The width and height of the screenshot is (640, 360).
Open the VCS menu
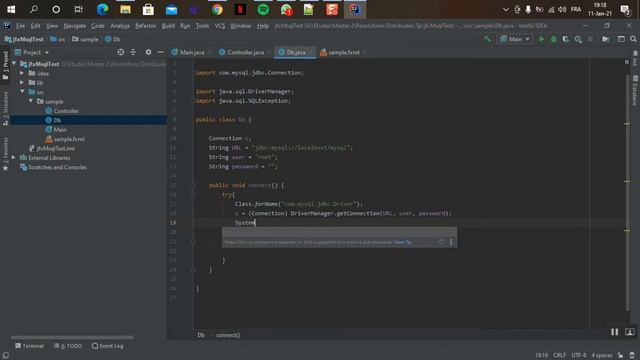(x=220, y=26)
